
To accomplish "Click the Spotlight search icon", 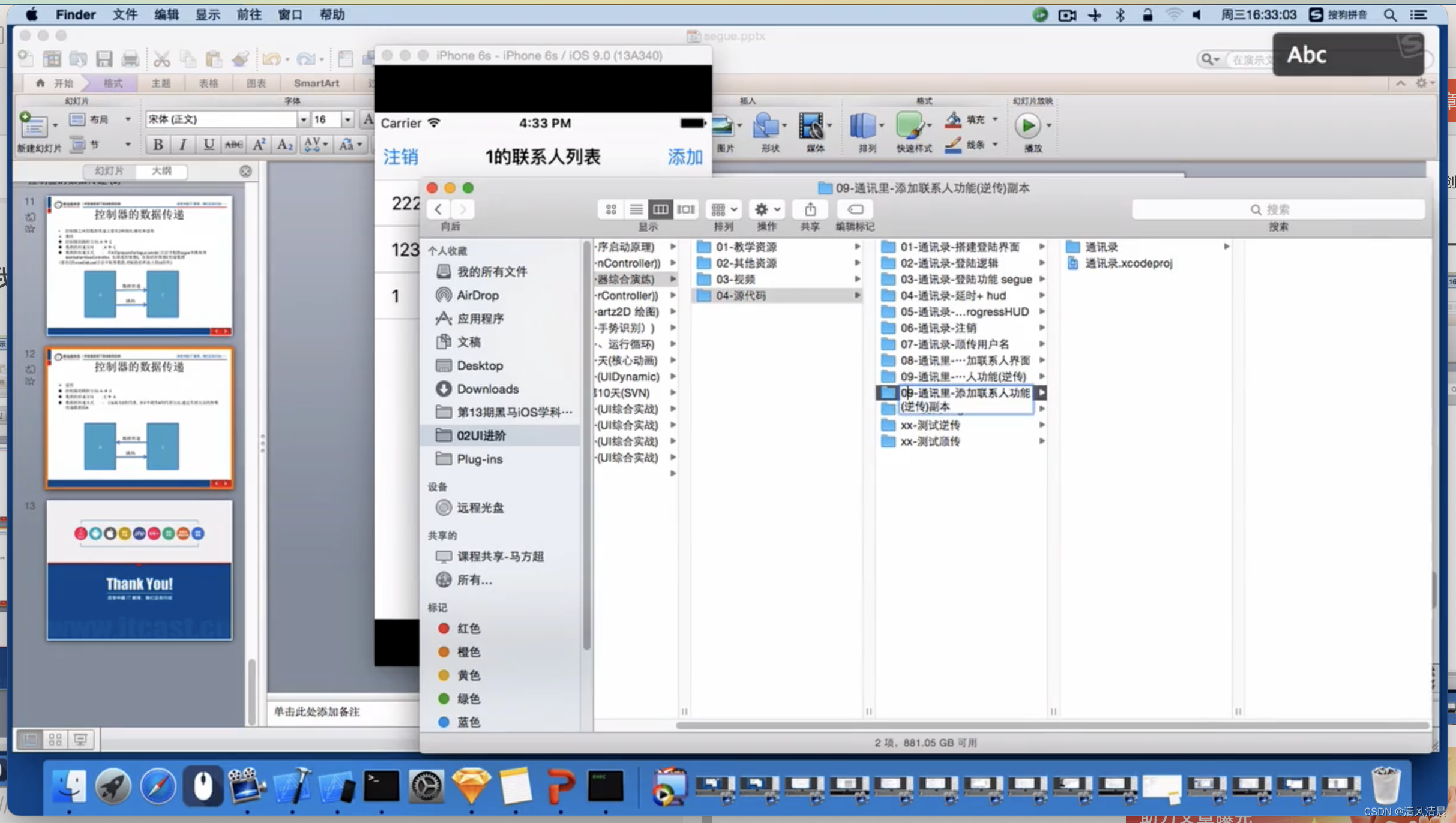I will (x=1390, y=14).
